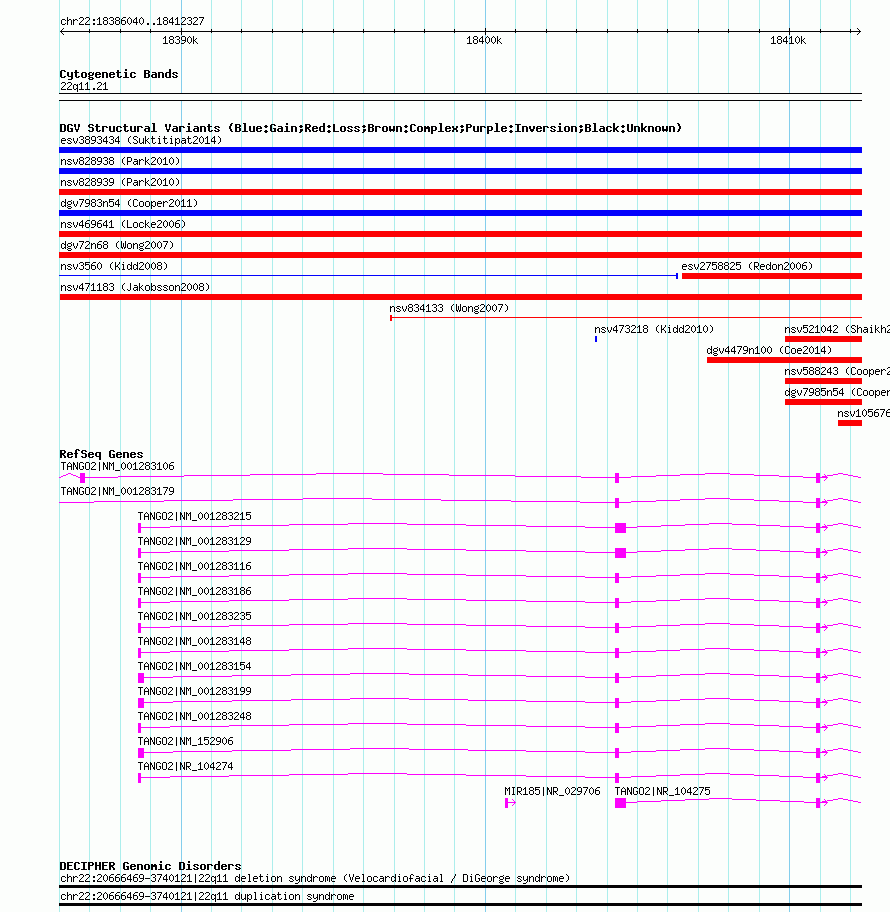Open TANGO2|NR_104274 transcript

pos(185,766)
